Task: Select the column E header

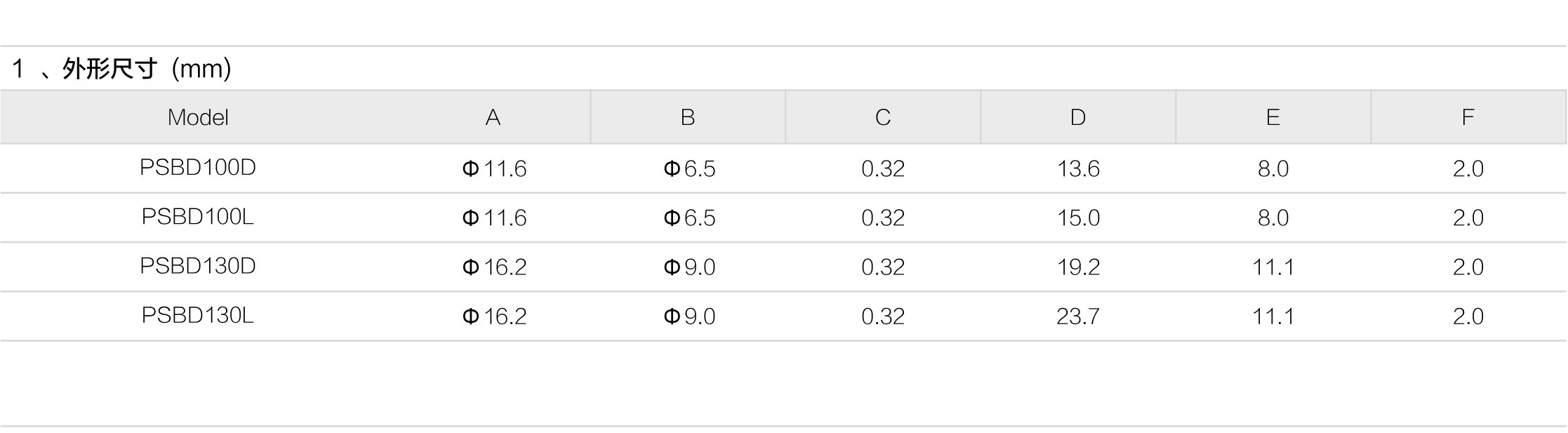Action: 1273,117
